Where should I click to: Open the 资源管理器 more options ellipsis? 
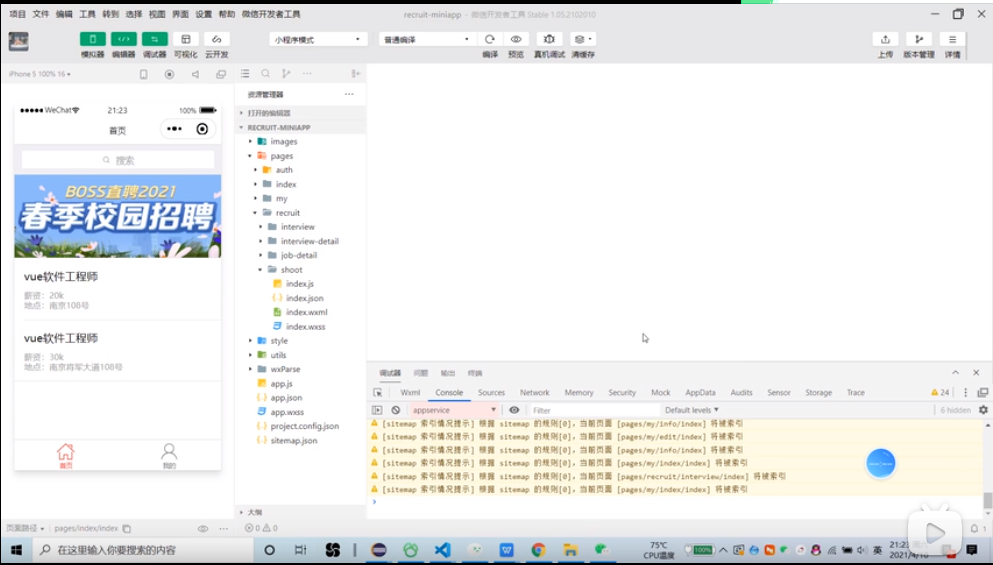[349, 94]
